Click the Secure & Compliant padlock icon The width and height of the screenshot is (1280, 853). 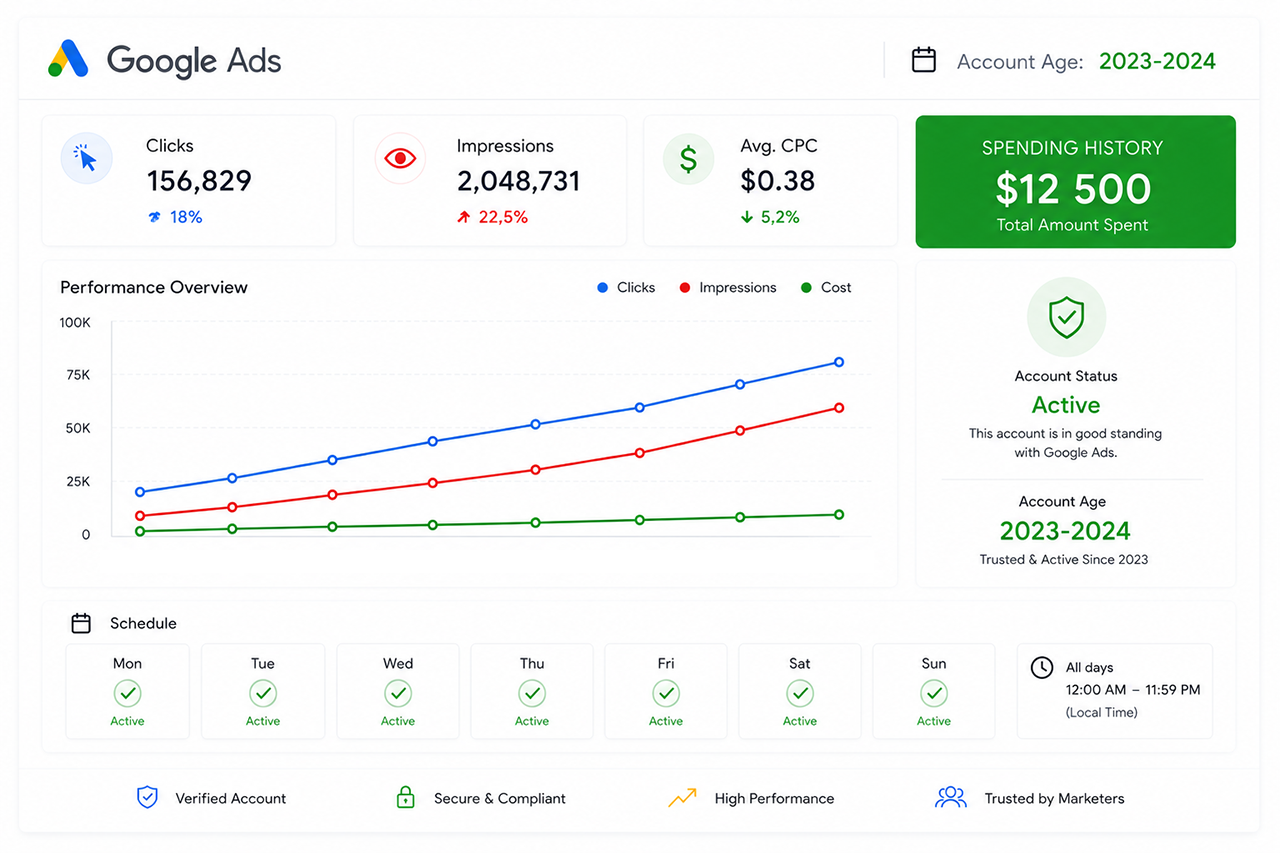pos(405,797)
